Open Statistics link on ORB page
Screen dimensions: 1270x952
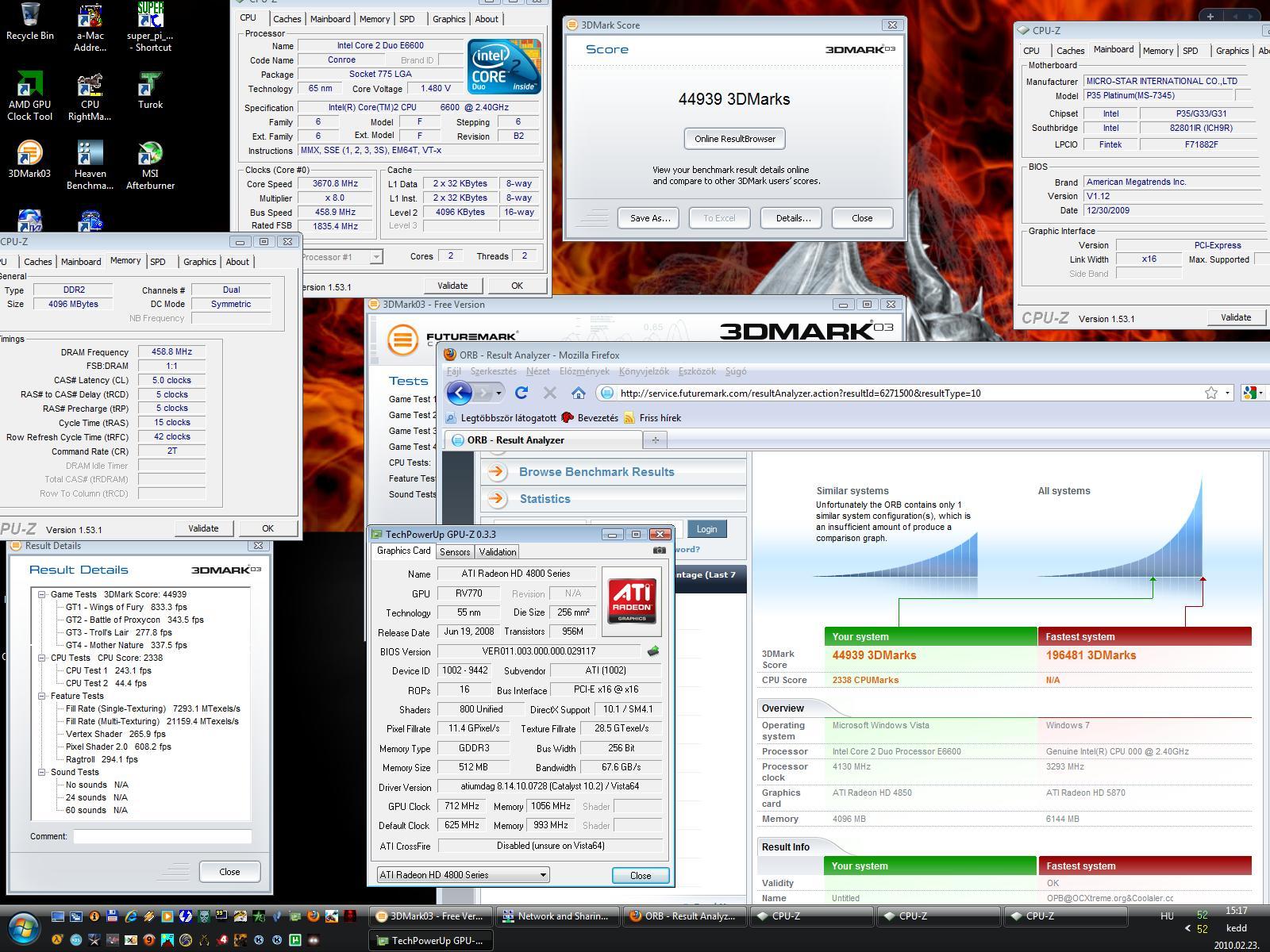(x=545, y=499)
